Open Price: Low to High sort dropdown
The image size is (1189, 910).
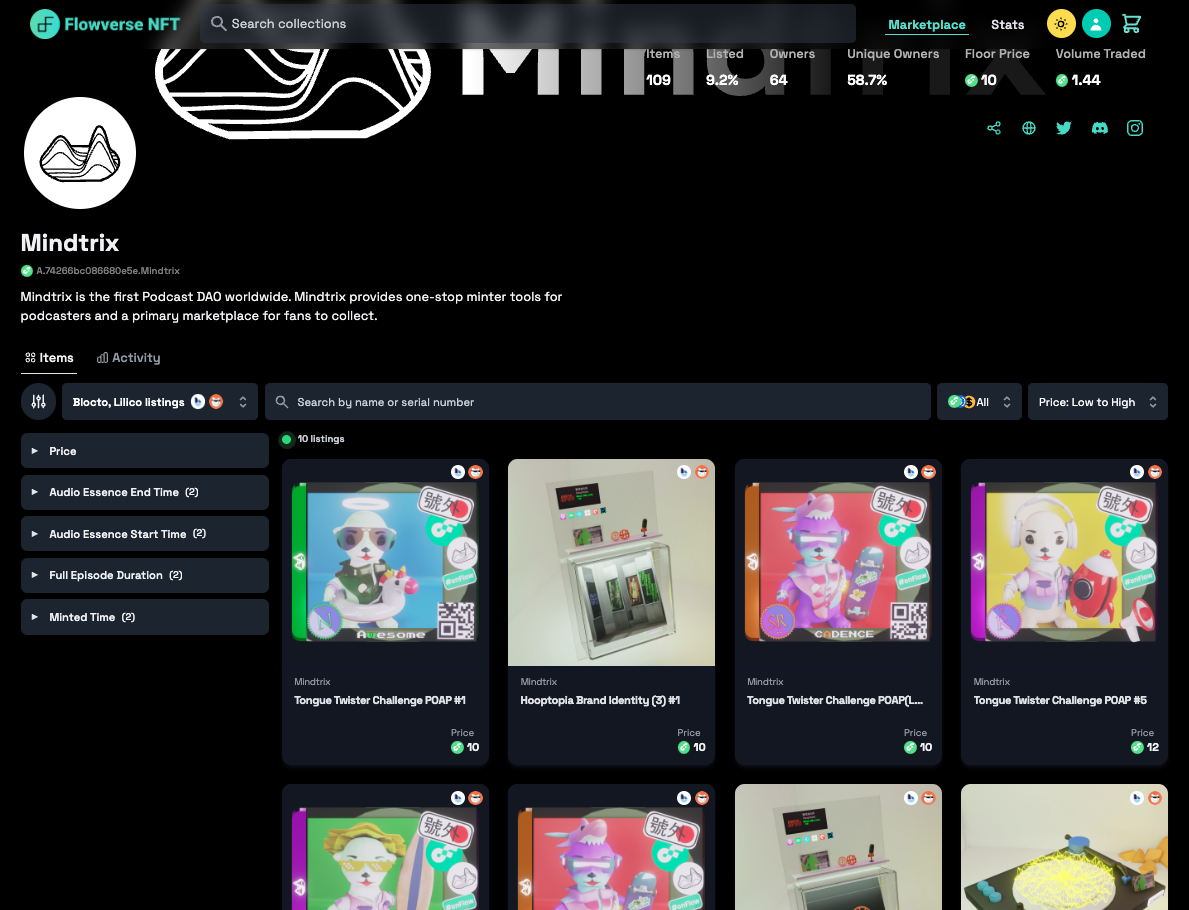pos(1097,402)
